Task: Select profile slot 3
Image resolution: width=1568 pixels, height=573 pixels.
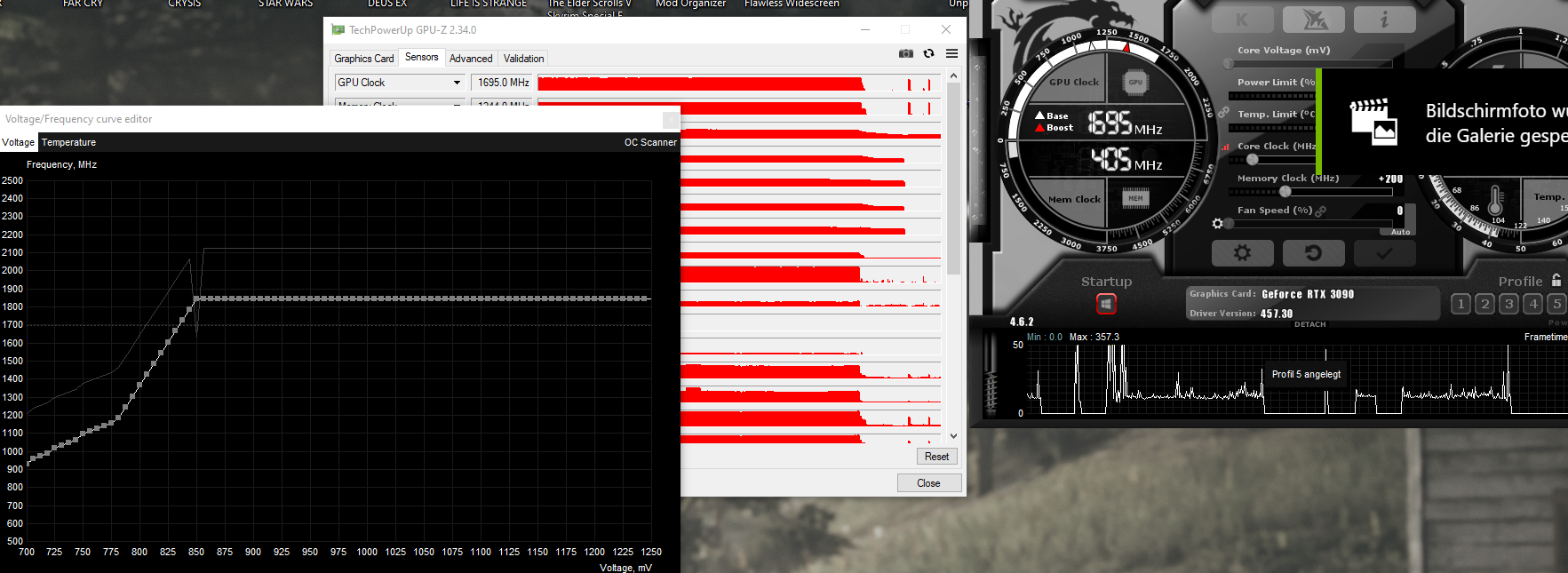Action: pos(1508,304)
